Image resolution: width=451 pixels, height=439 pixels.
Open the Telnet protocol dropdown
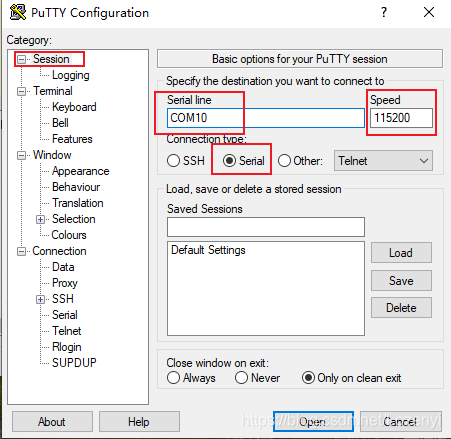383,161
